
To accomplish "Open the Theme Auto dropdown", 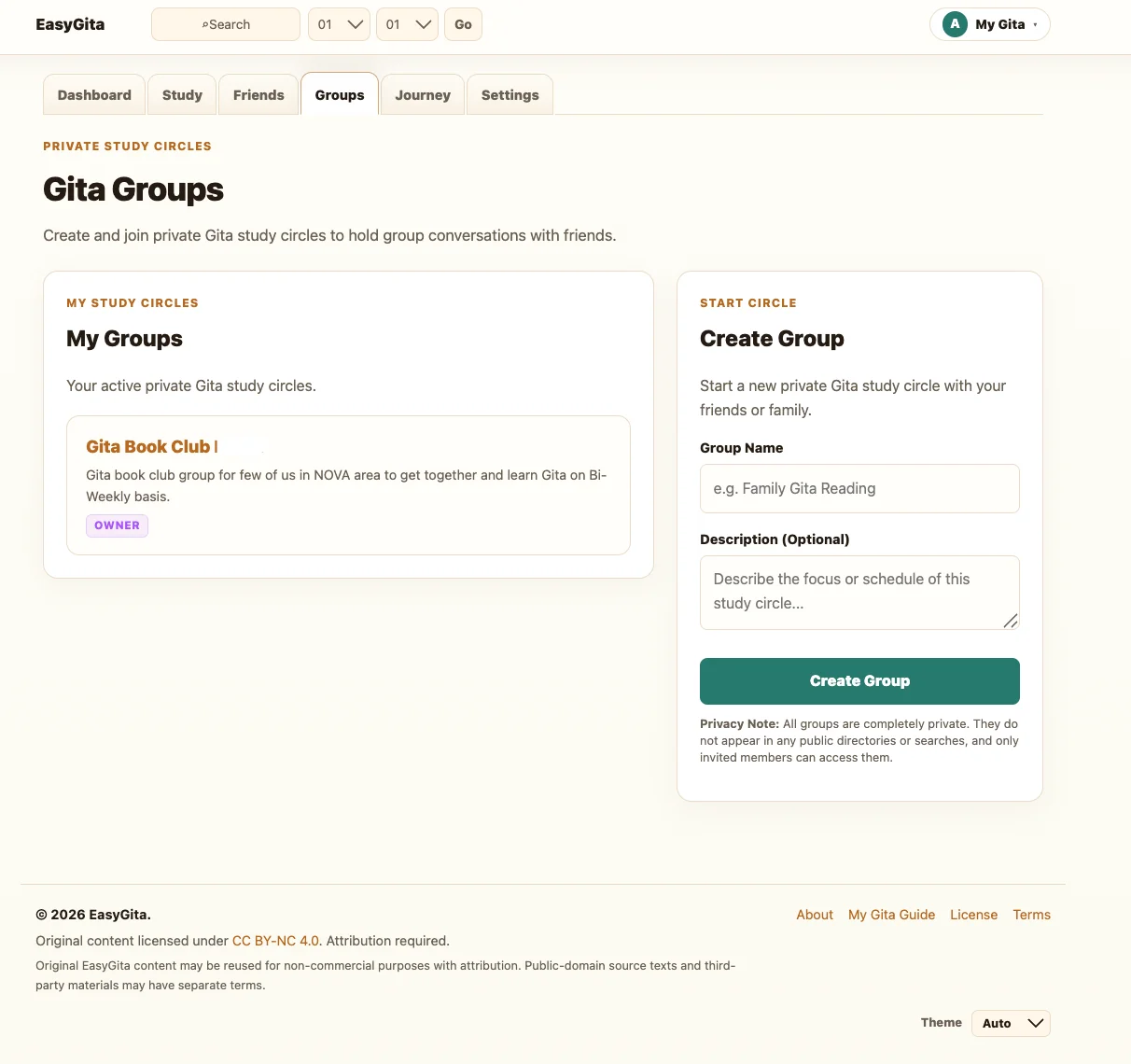I will pos(1011,1023).
